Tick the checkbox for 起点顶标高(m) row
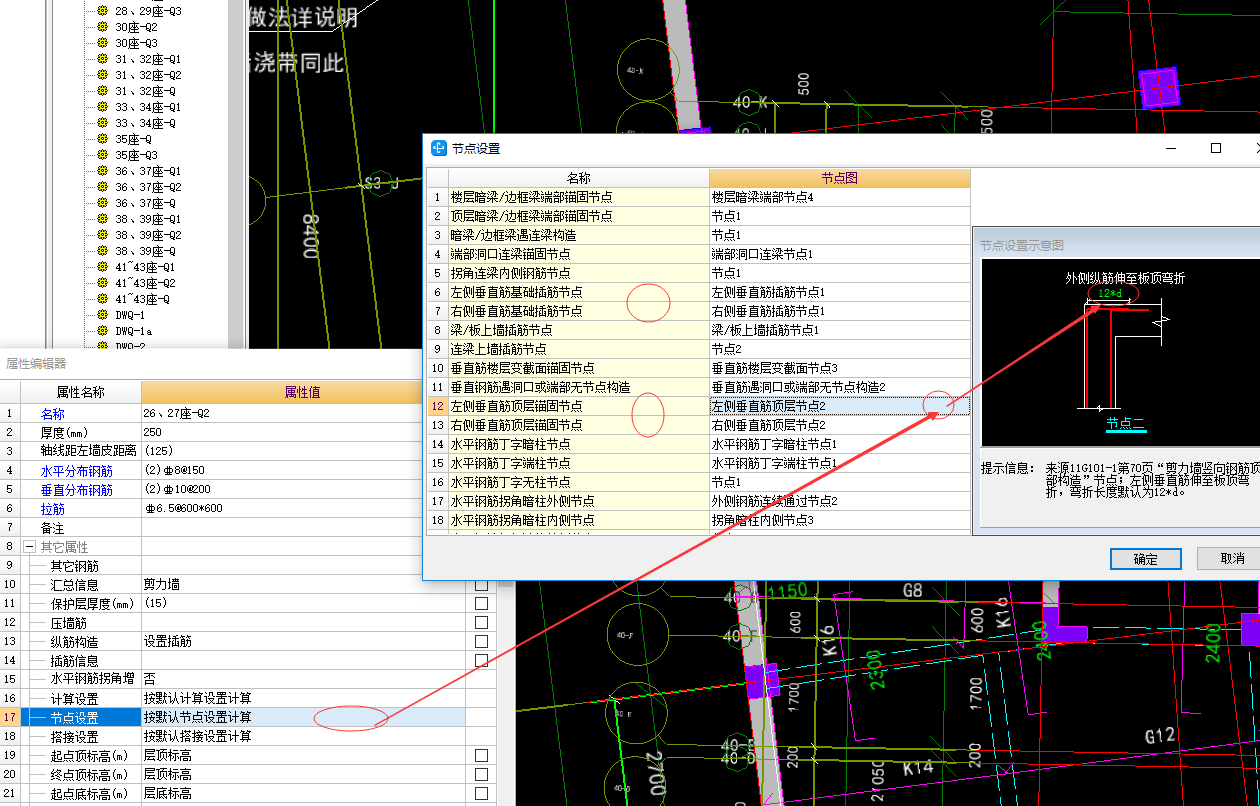Screen dimensions: 1260x806 (x=481, y=755)
